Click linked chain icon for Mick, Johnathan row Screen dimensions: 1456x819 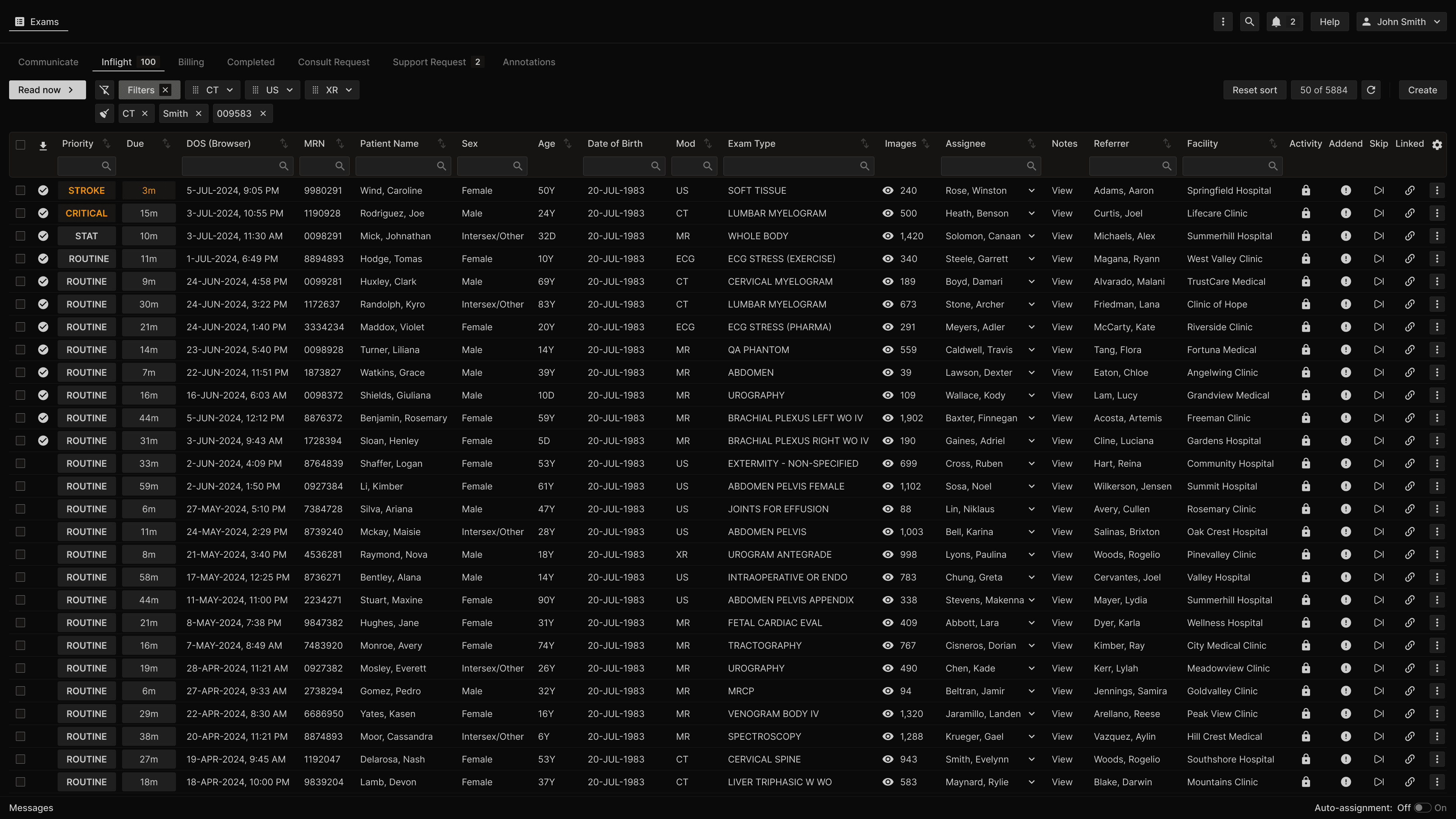point(1410,236)
